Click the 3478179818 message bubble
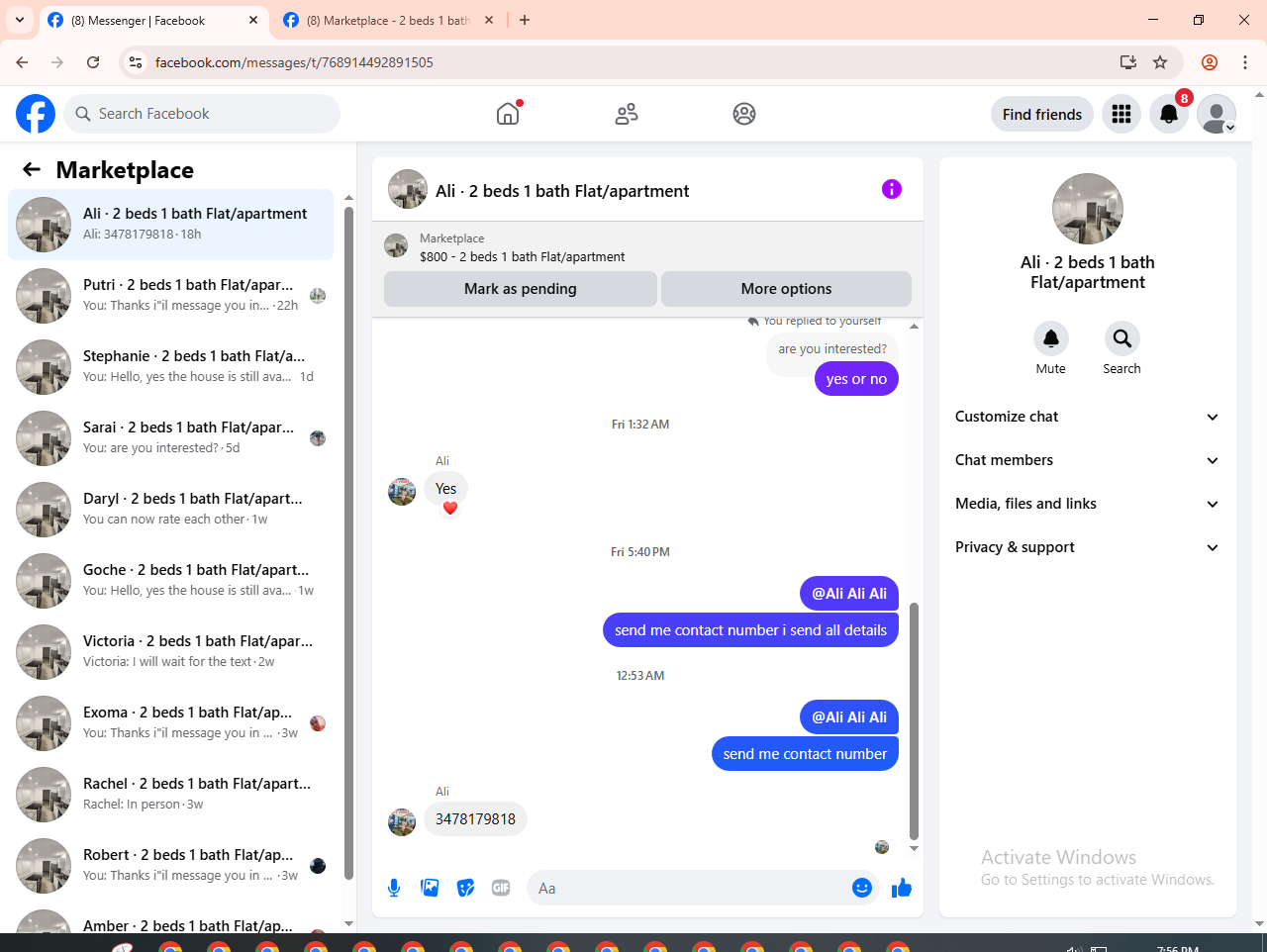Viewport: 1267px width, 952px height. click(x=475, y=819)
